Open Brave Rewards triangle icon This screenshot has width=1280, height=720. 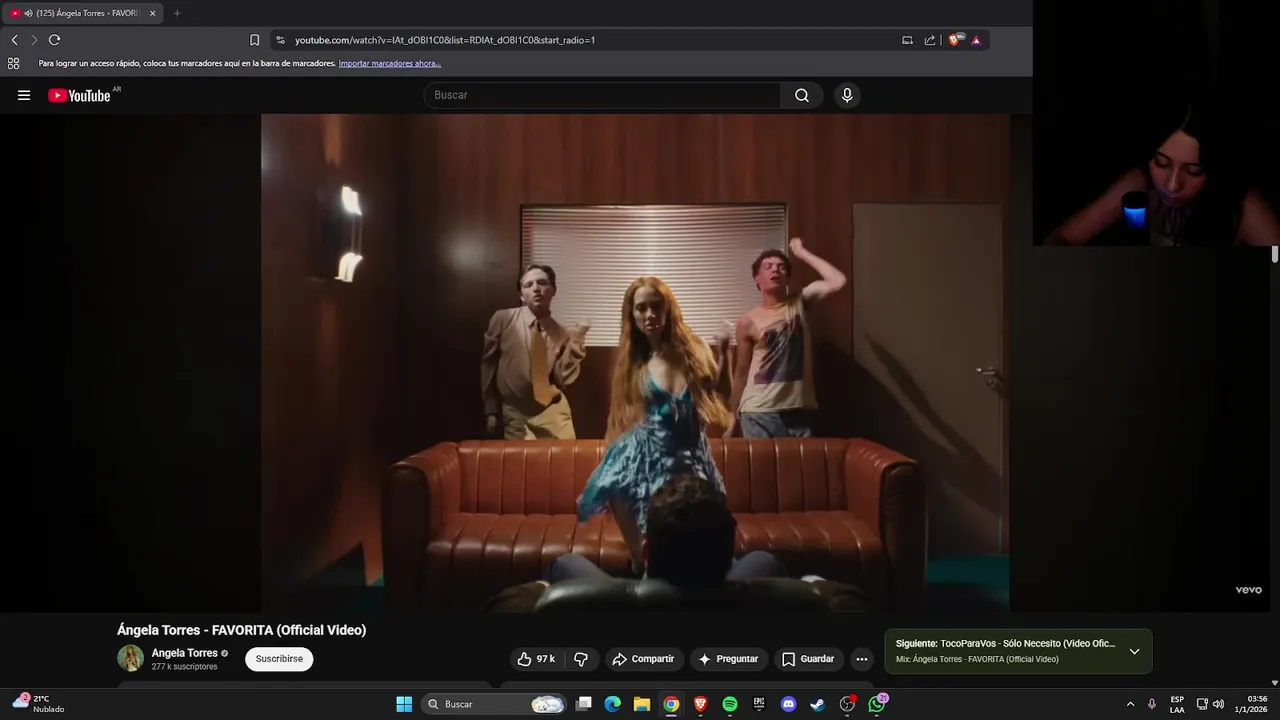(976, 40)
